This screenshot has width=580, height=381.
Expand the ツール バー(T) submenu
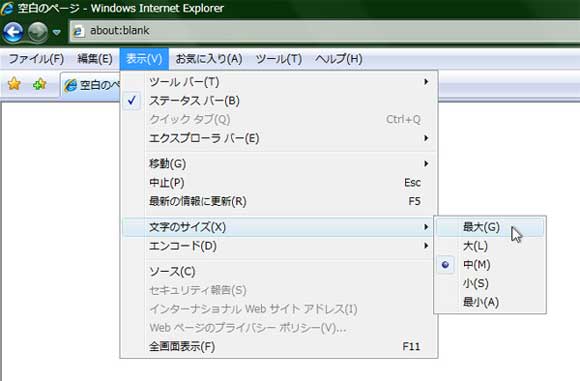click(x=279, y=82)
